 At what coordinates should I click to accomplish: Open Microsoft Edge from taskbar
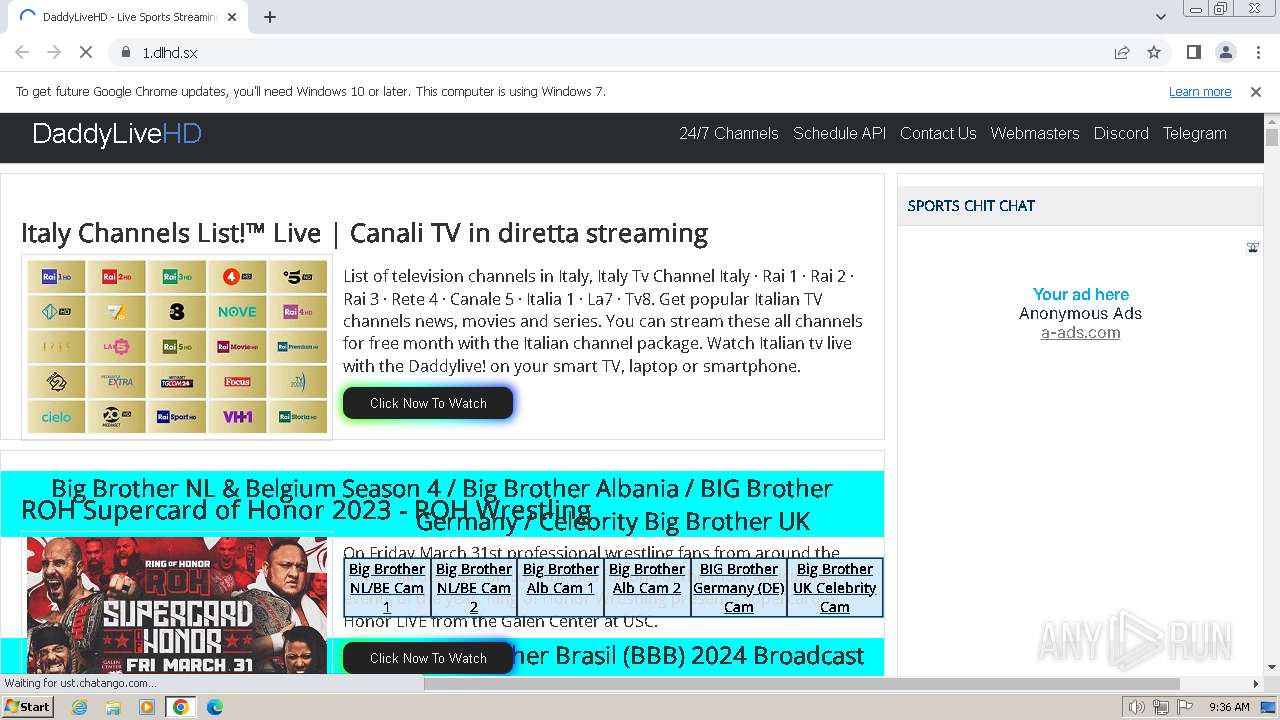pos(215,707)
